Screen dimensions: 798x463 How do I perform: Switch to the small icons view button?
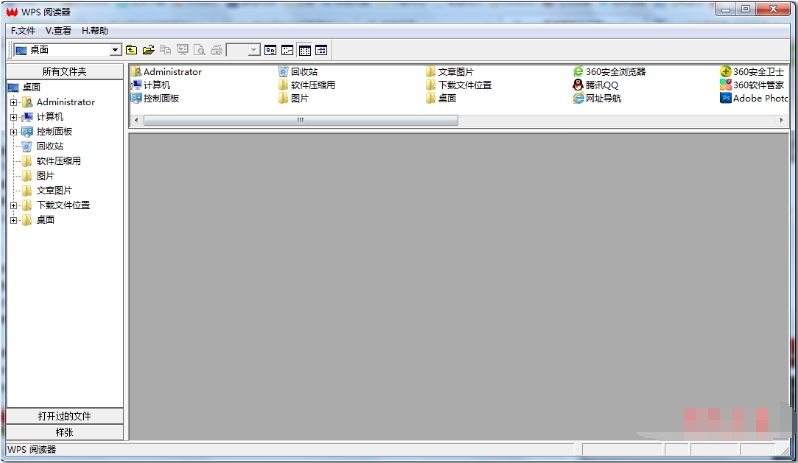pos(287,49)
